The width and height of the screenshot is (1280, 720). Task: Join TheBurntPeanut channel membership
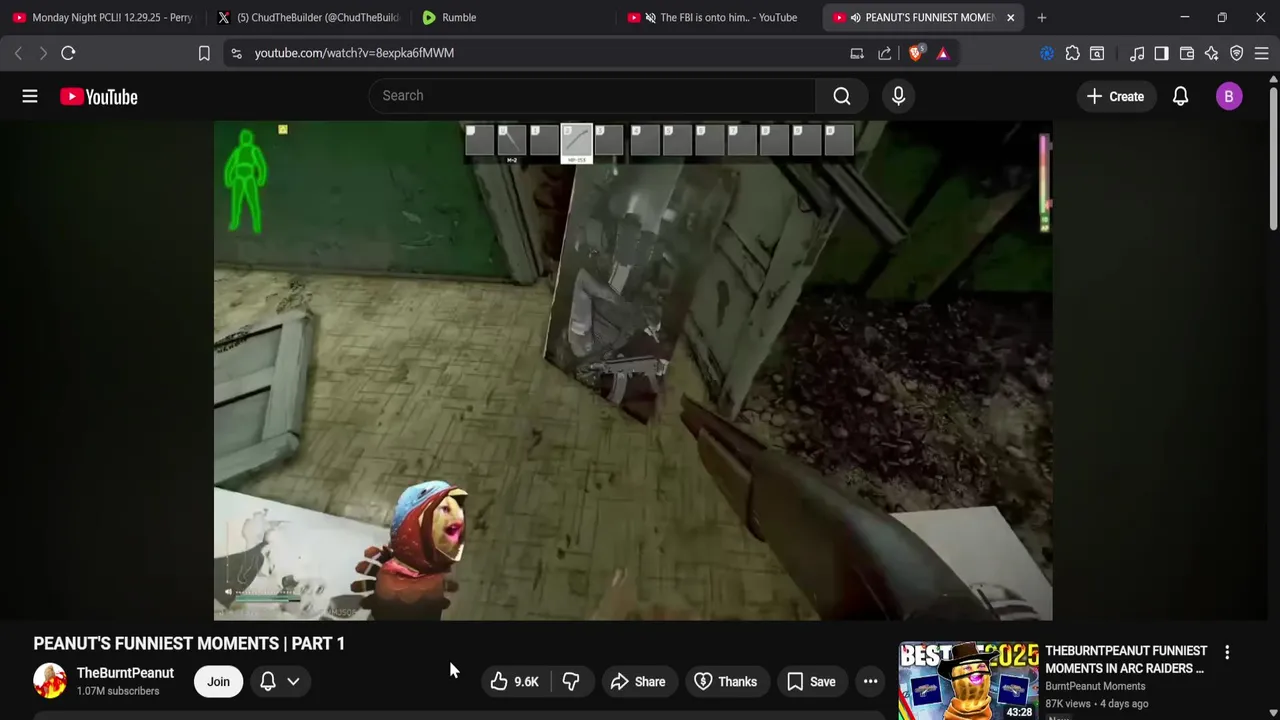(218, 682)
